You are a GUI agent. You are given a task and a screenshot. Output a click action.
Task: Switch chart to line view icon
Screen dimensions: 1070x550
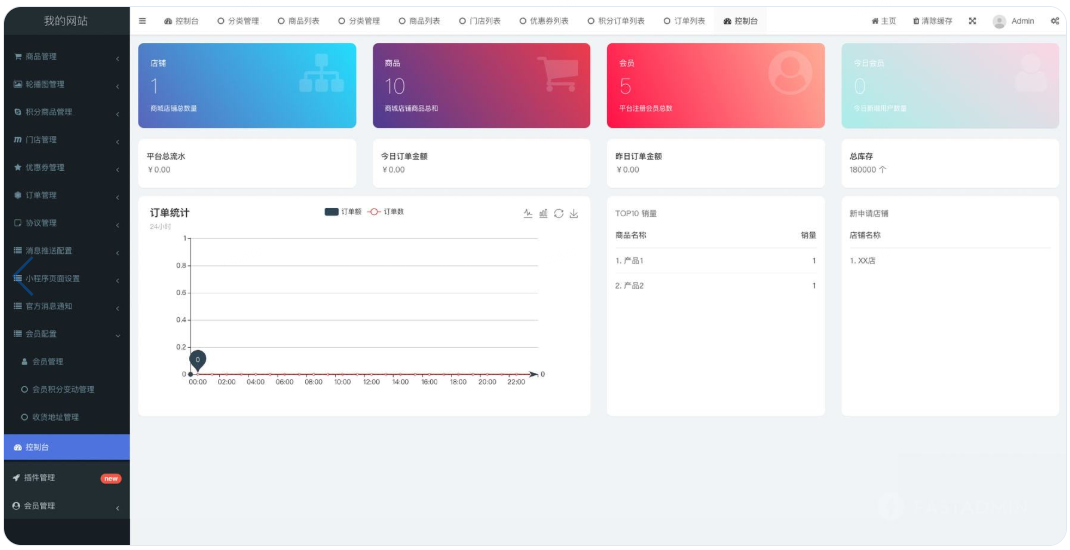pyautogui.click(x=528, y=213)
